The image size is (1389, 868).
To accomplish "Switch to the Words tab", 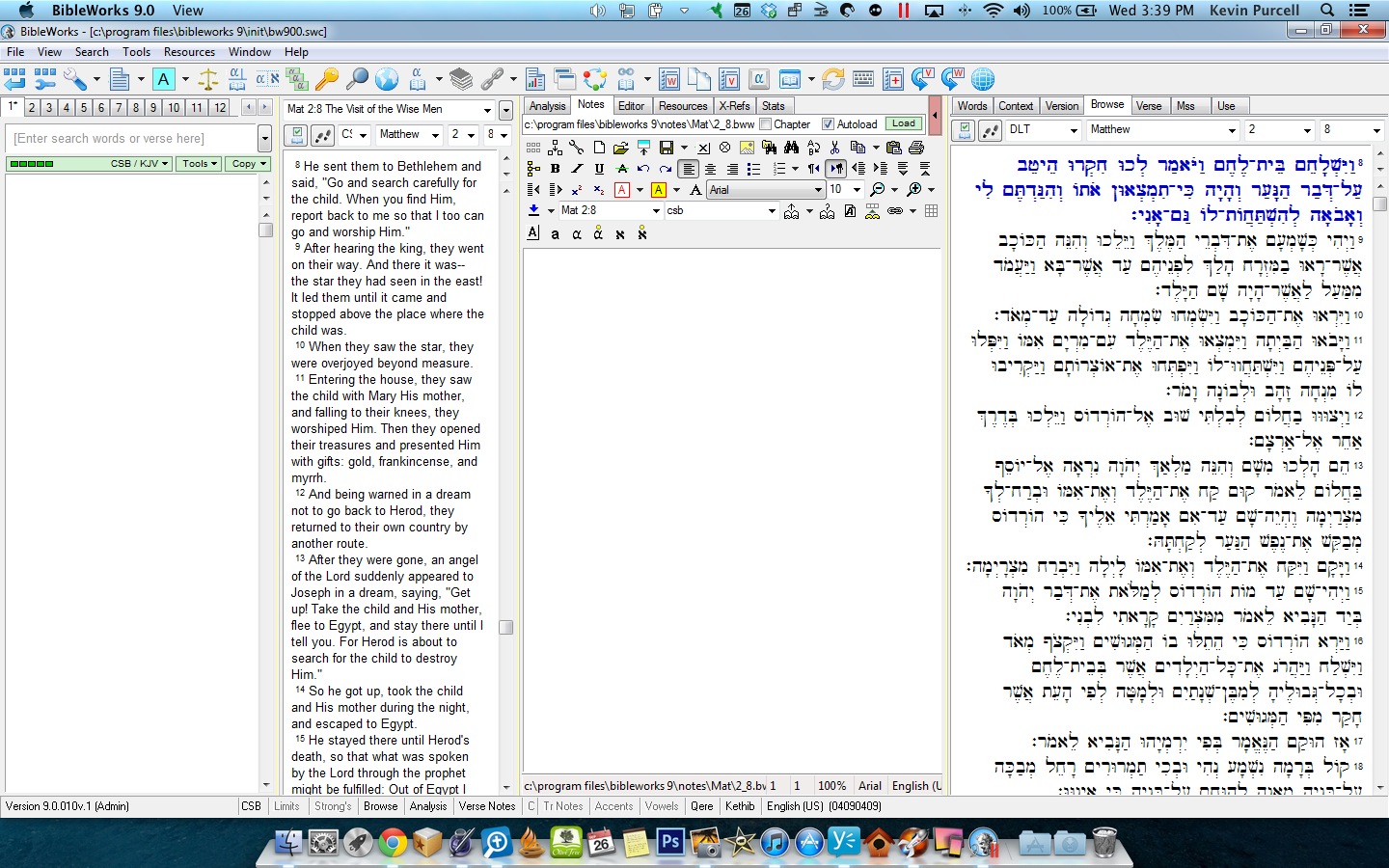I will click(972, 106).
